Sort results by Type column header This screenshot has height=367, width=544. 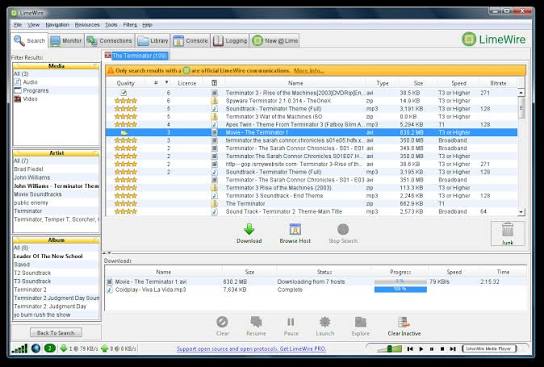coord(383,83)
